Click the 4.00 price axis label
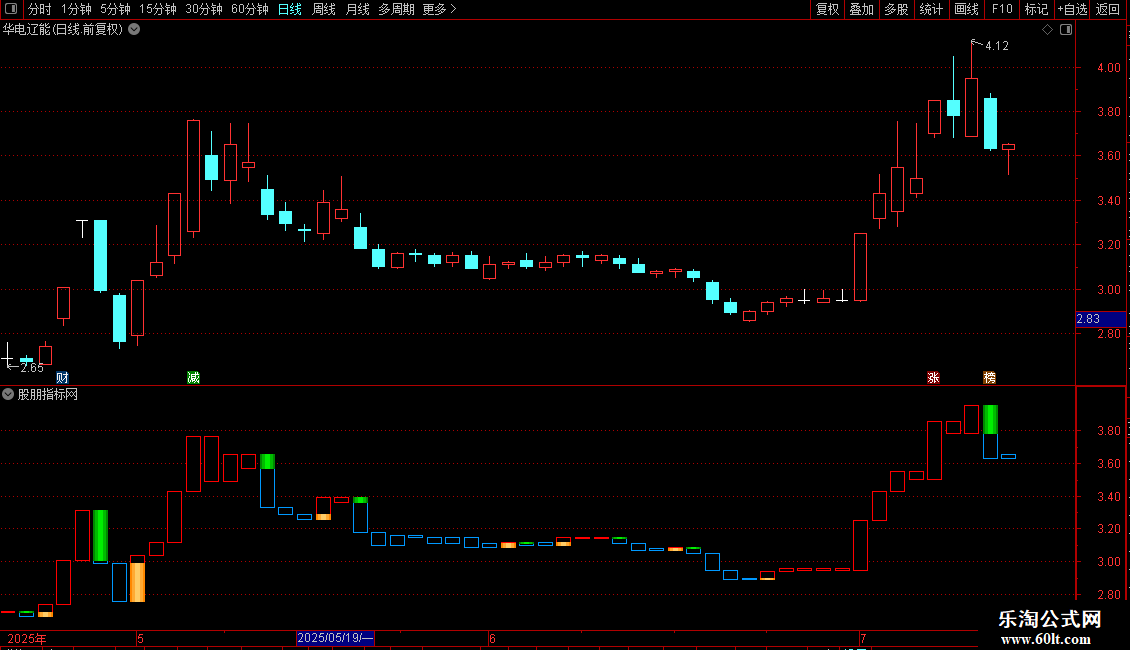The image size is (1130, 650). tap(1108, 68)
